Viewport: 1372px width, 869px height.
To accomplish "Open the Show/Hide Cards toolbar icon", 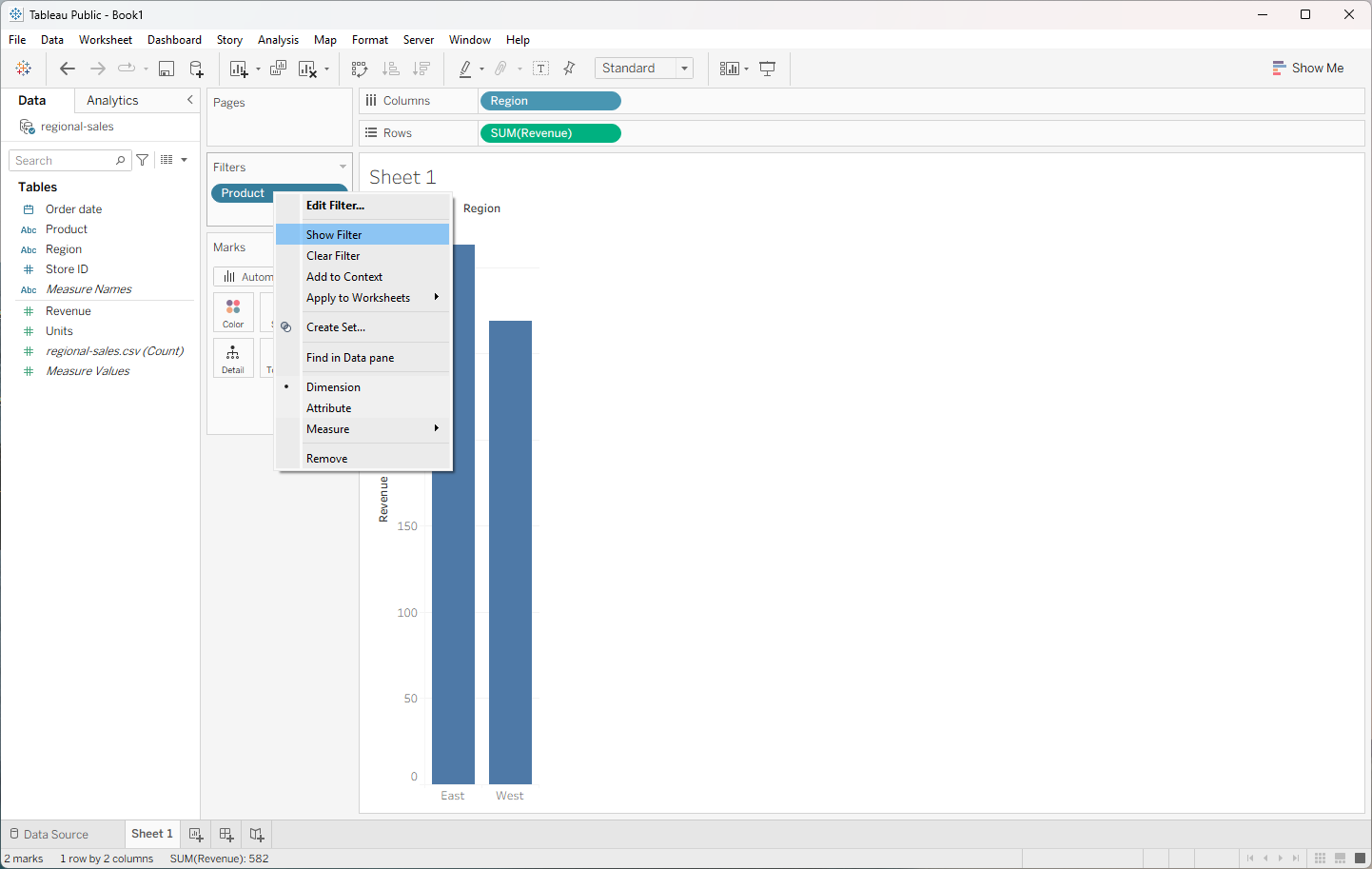I will pyautogui.click(x=730, y=69).
